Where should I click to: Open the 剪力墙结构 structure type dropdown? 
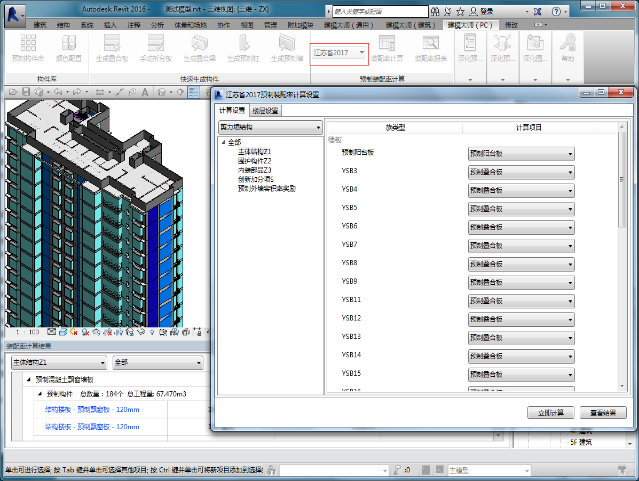point(268,128)
